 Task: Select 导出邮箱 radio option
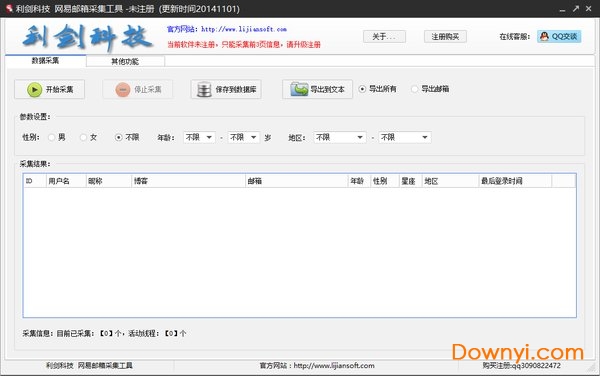(x=414, y=89)
